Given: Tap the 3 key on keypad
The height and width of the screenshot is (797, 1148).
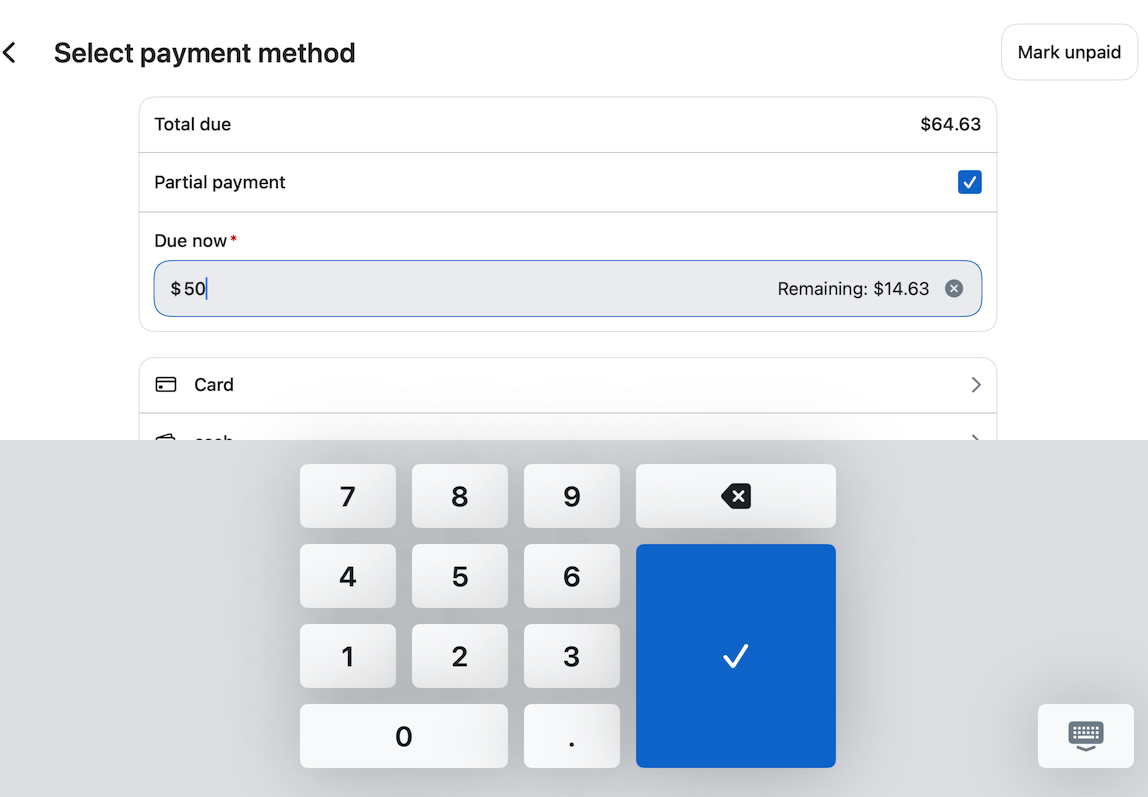Looking at the screenshot, I should (572, 656).
